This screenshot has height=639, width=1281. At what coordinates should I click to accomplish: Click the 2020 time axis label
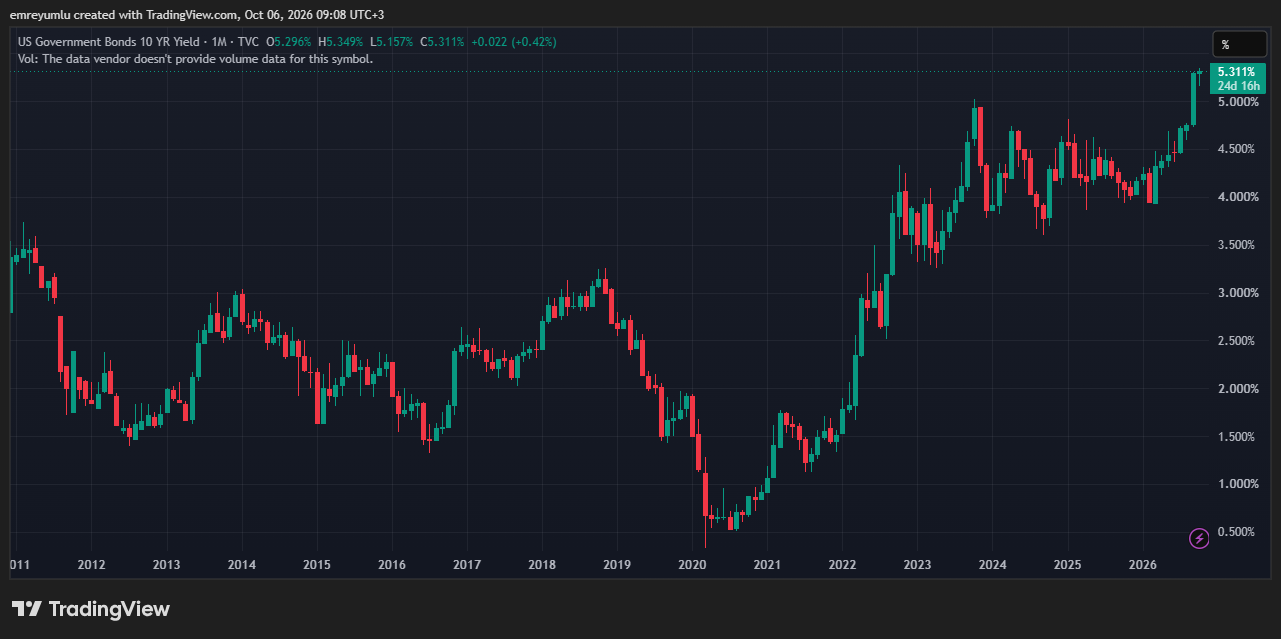click(x=692, y=565)
